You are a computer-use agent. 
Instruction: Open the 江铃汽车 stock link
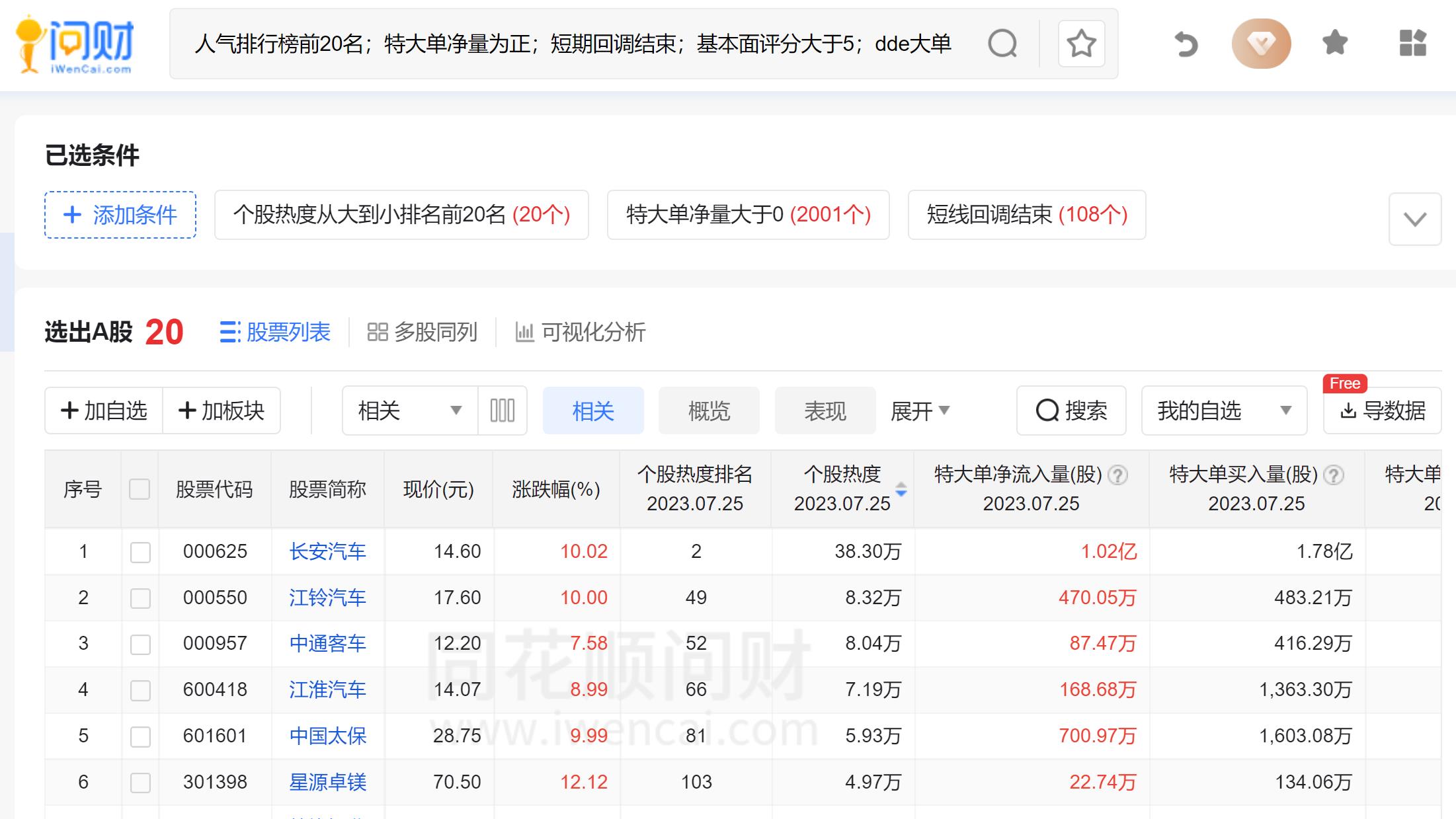click(x=327, y=598)
